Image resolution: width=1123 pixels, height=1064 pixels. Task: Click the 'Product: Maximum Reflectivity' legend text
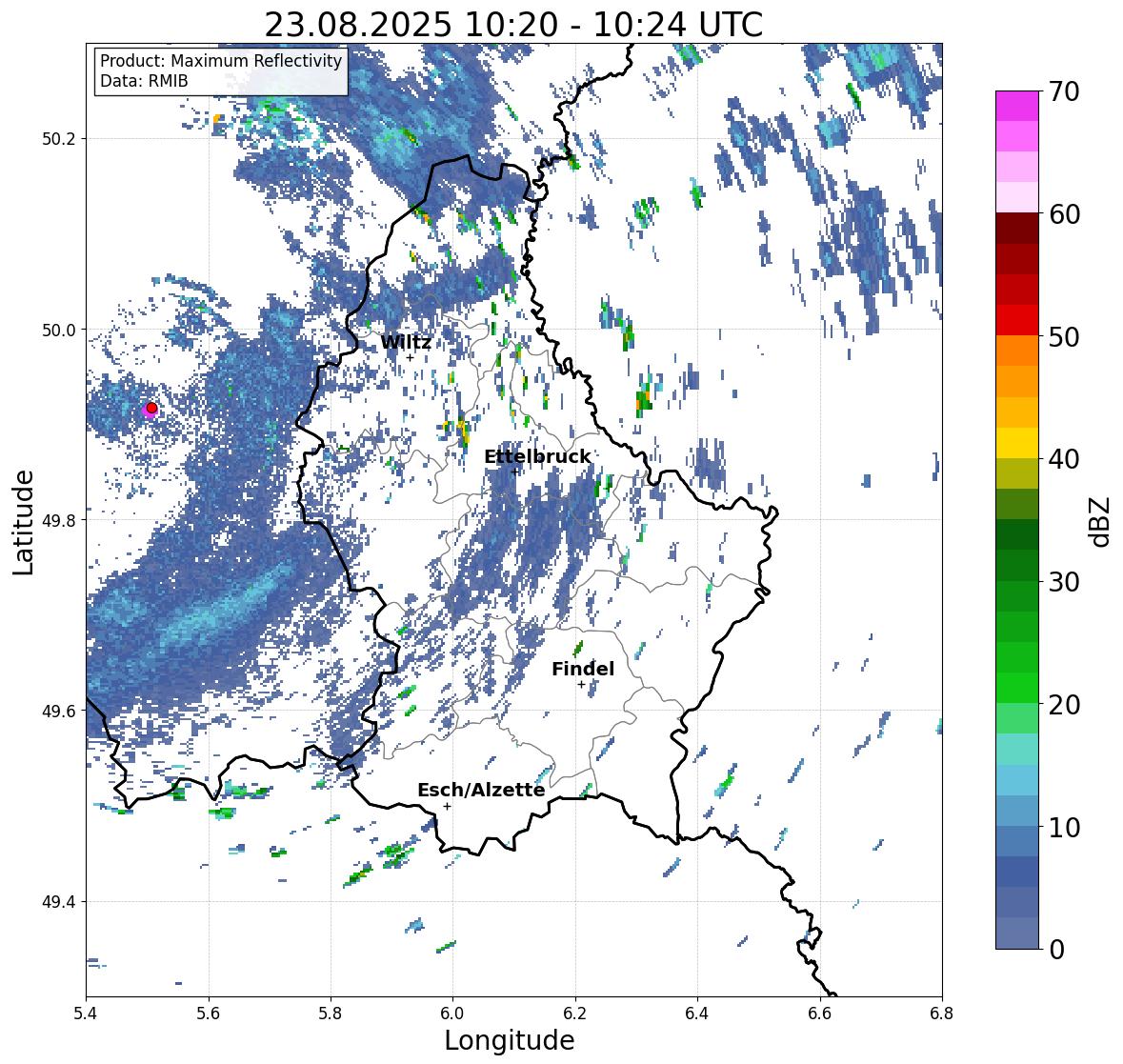221,61
